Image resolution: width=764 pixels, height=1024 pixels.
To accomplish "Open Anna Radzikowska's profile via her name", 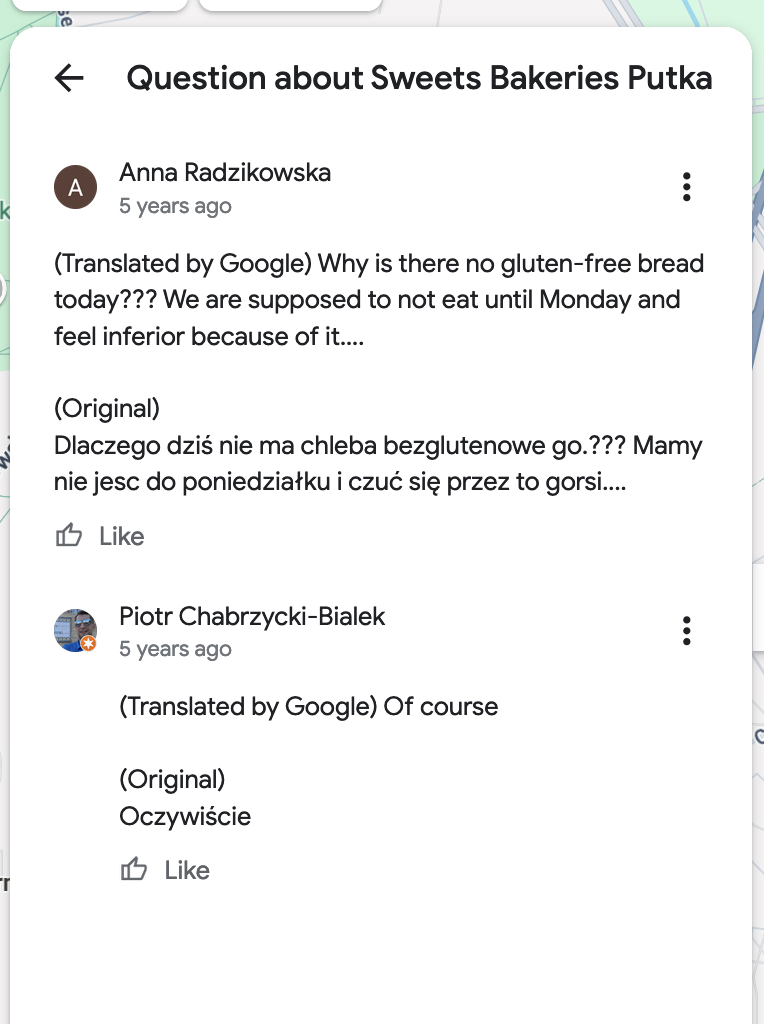I will [225, 173].
